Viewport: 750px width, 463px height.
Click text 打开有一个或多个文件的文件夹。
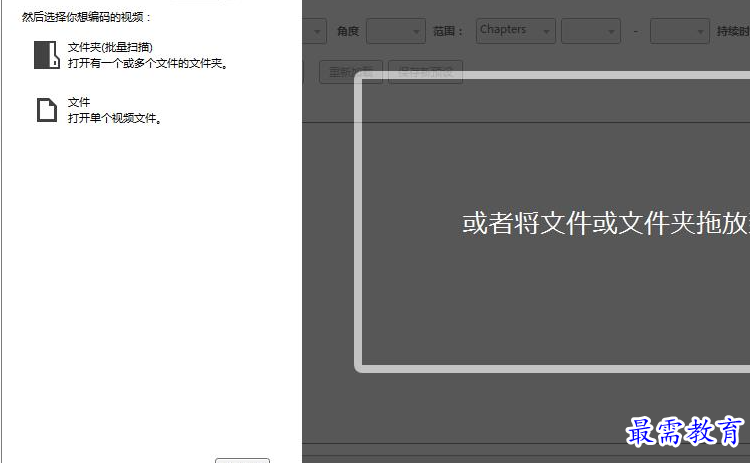(148, 63)
